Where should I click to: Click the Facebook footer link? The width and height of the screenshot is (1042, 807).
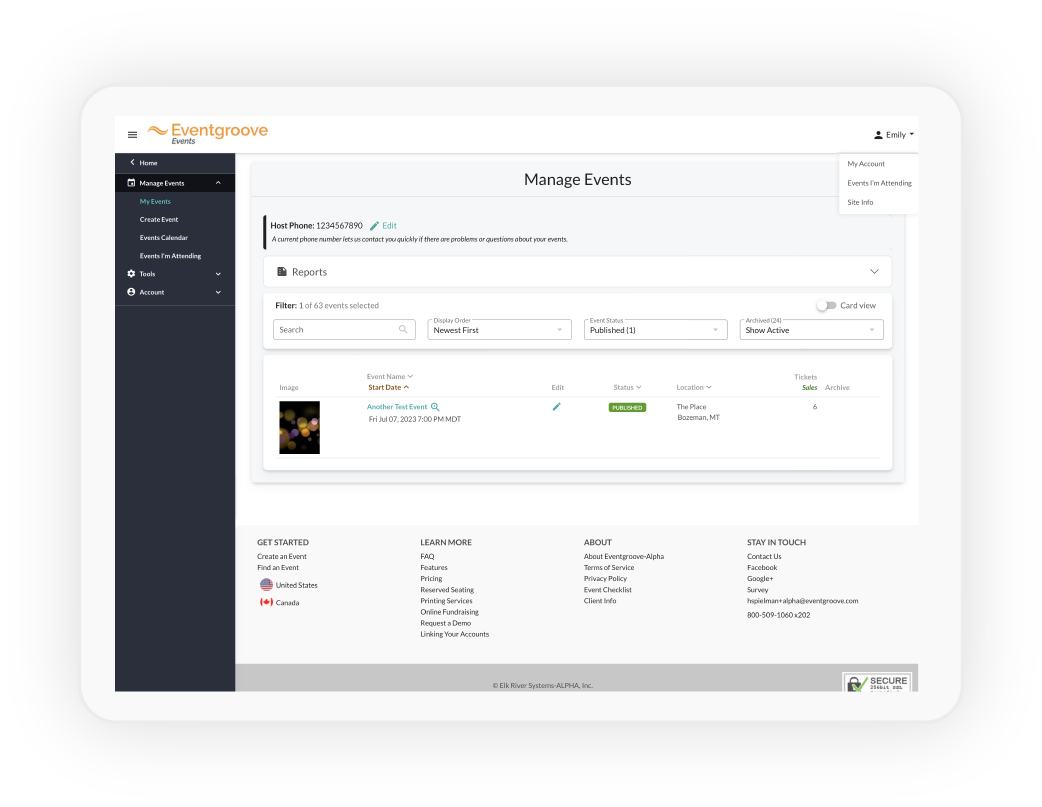(762, 568)
